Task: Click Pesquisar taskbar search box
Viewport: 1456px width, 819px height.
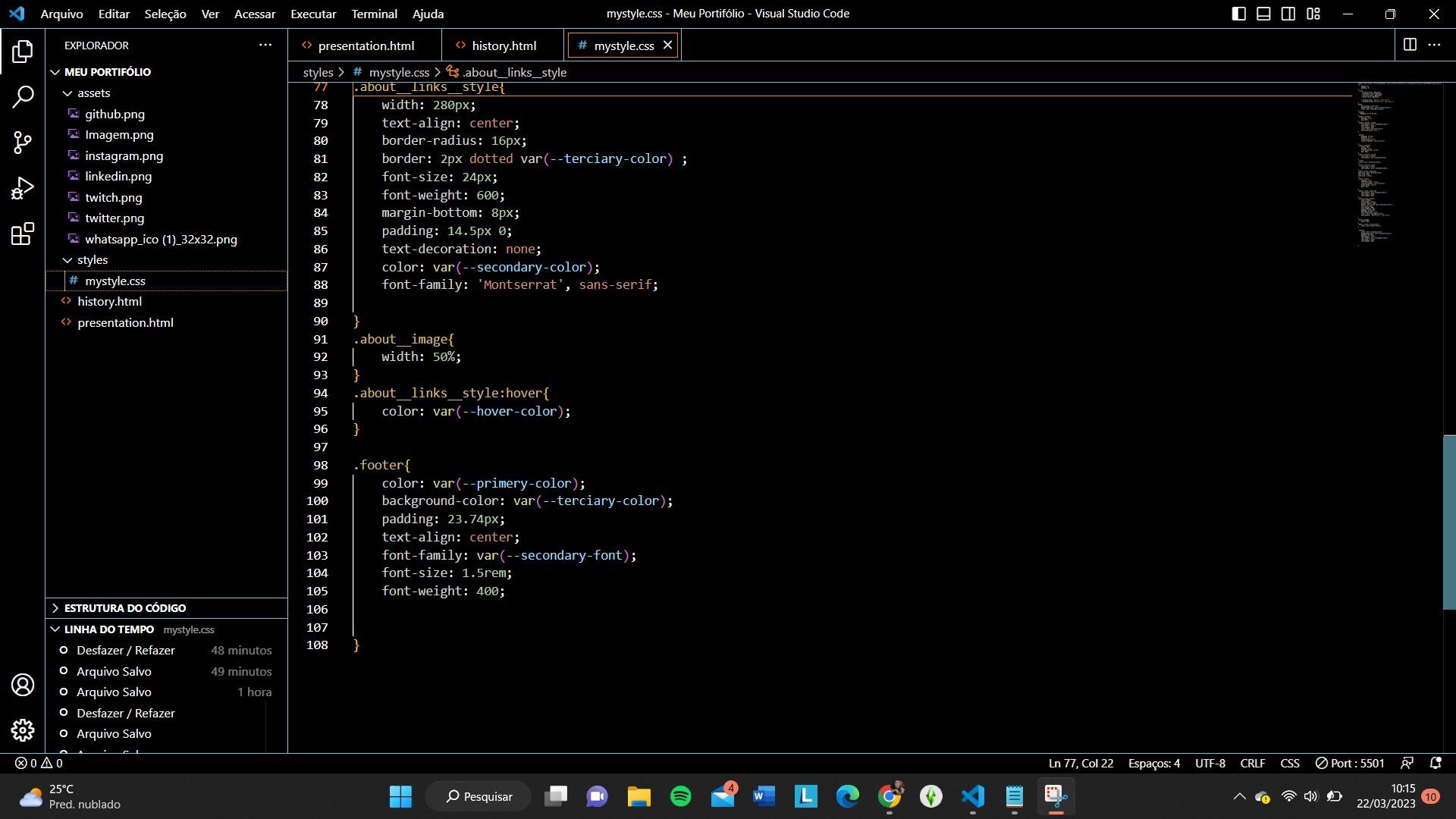Action: coord(479,796)
